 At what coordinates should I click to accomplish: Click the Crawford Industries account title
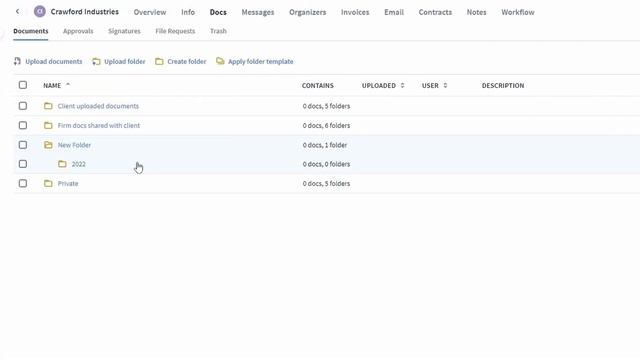tap(84, 11)
